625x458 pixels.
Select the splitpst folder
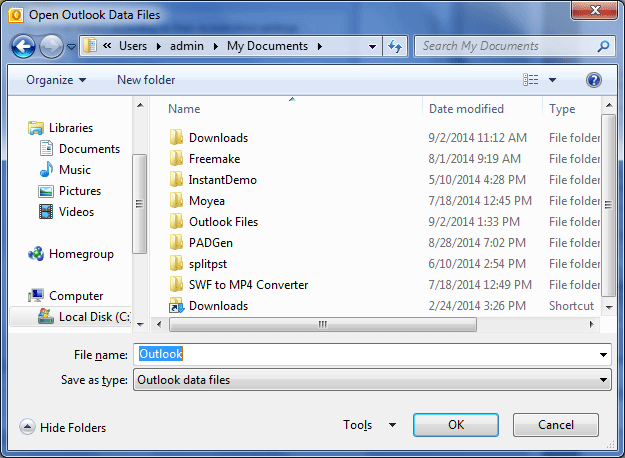(208, 264)
